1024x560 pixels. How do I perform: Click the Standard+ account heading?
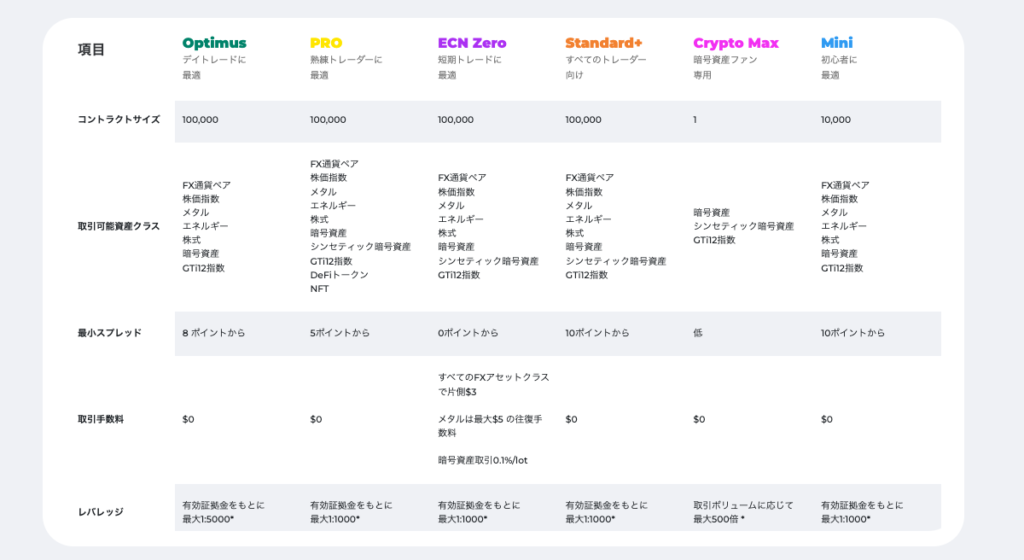603,43
